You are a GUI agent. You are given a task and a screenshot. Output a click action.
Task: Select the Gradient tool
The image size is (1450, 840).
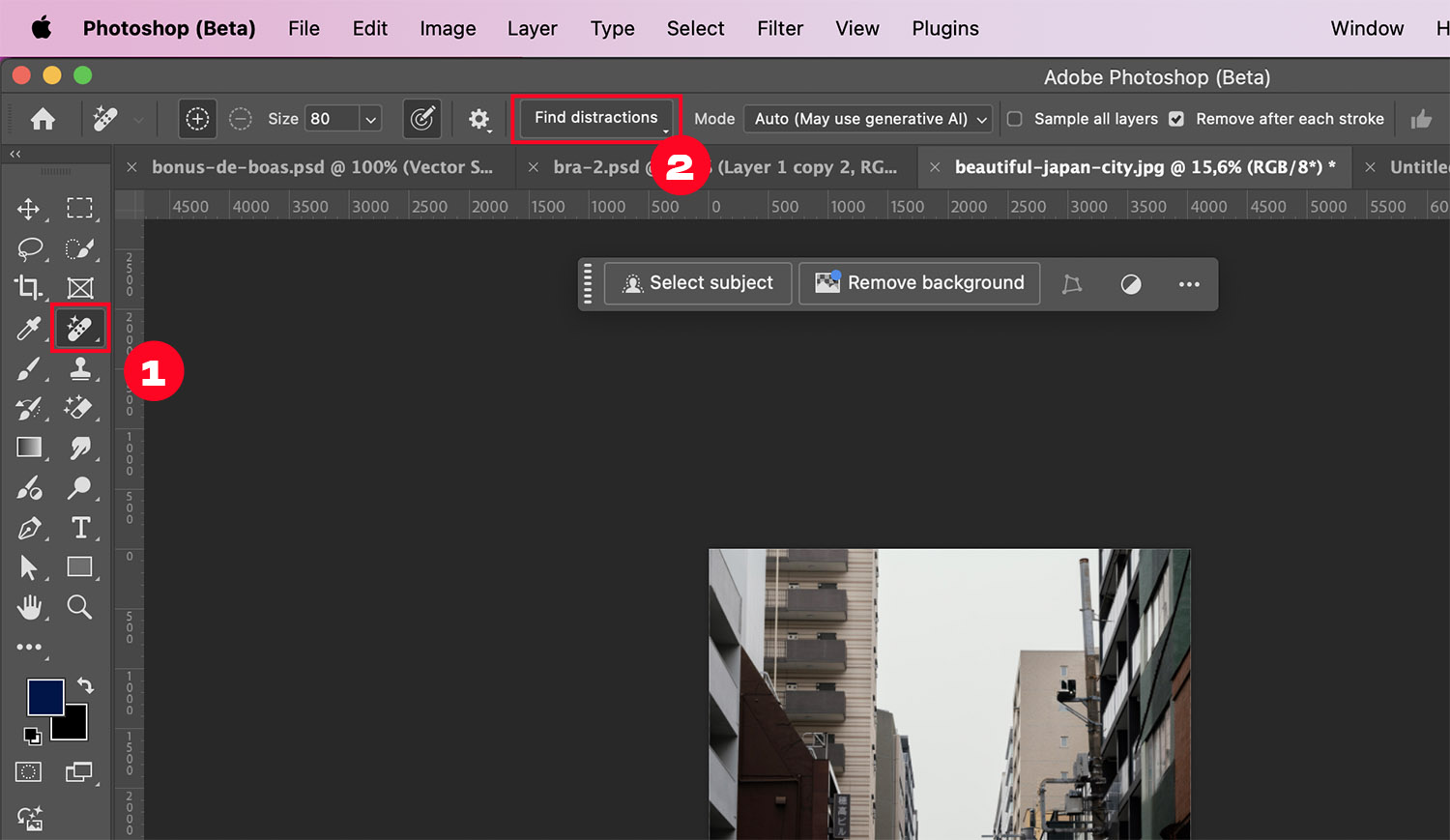pos(29,448)
